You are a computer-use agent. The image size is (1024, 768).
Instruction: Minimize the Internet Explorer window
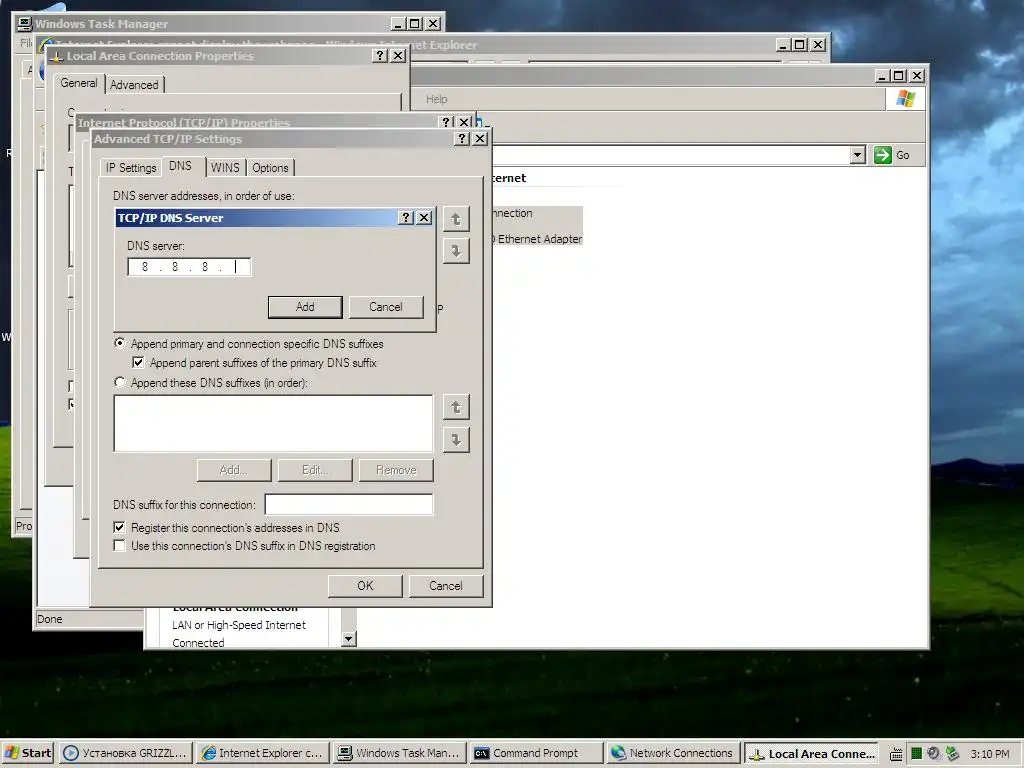click(783, 44)
